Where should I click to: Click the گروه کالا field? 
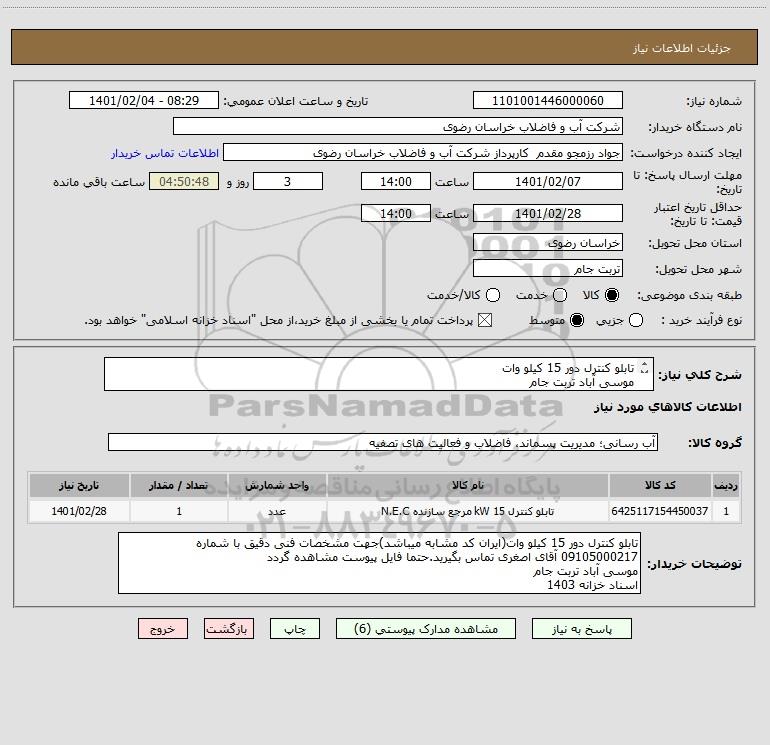(x=383, y=442)
